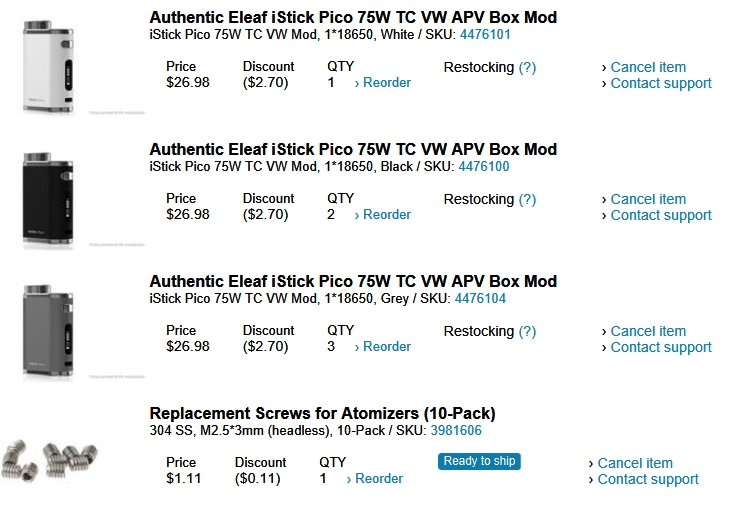755x519 pixels.
Task: Click the Restocking help (?) for black mod
Action: point(527,199)
